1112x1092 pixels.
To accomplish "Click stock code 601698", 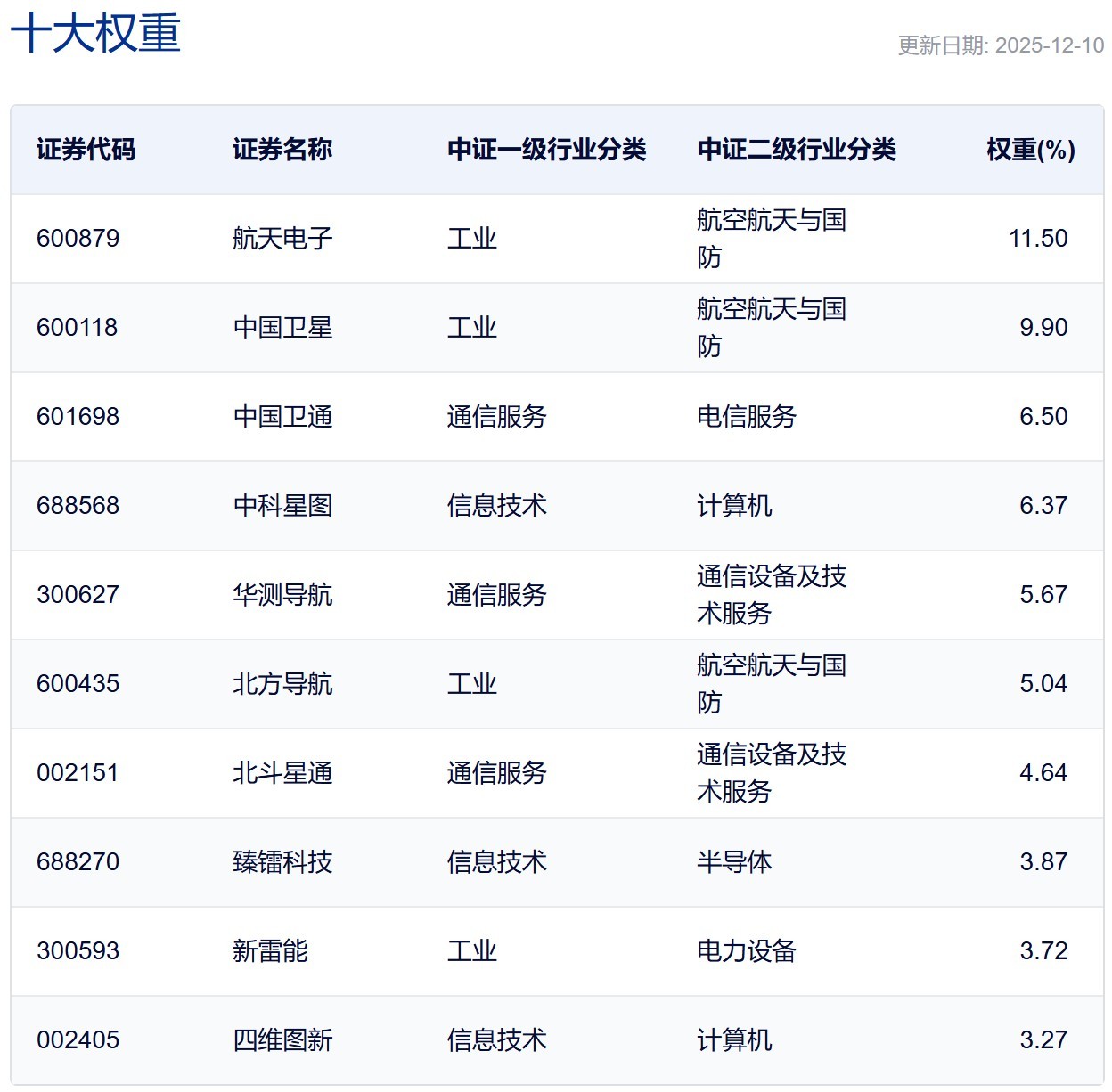I will click(x=78, y=417).
